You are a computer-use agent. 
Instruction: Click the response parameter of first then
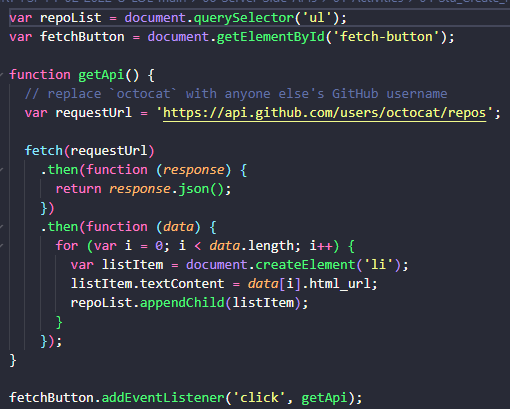point(194,170)
